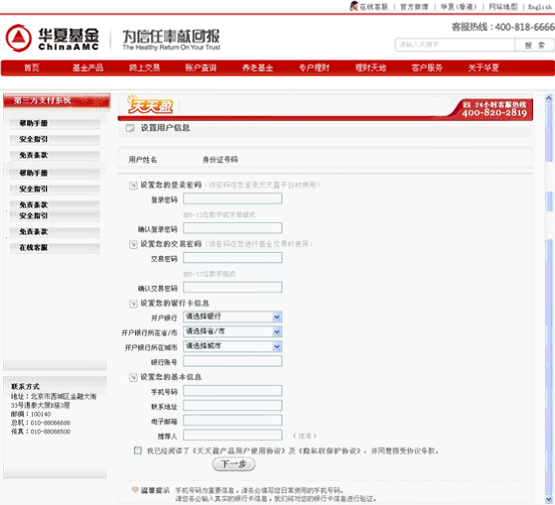The image size is (555, 505).
Task: Focus the 电子邮箱 field
Action: [x=233, y=420]
